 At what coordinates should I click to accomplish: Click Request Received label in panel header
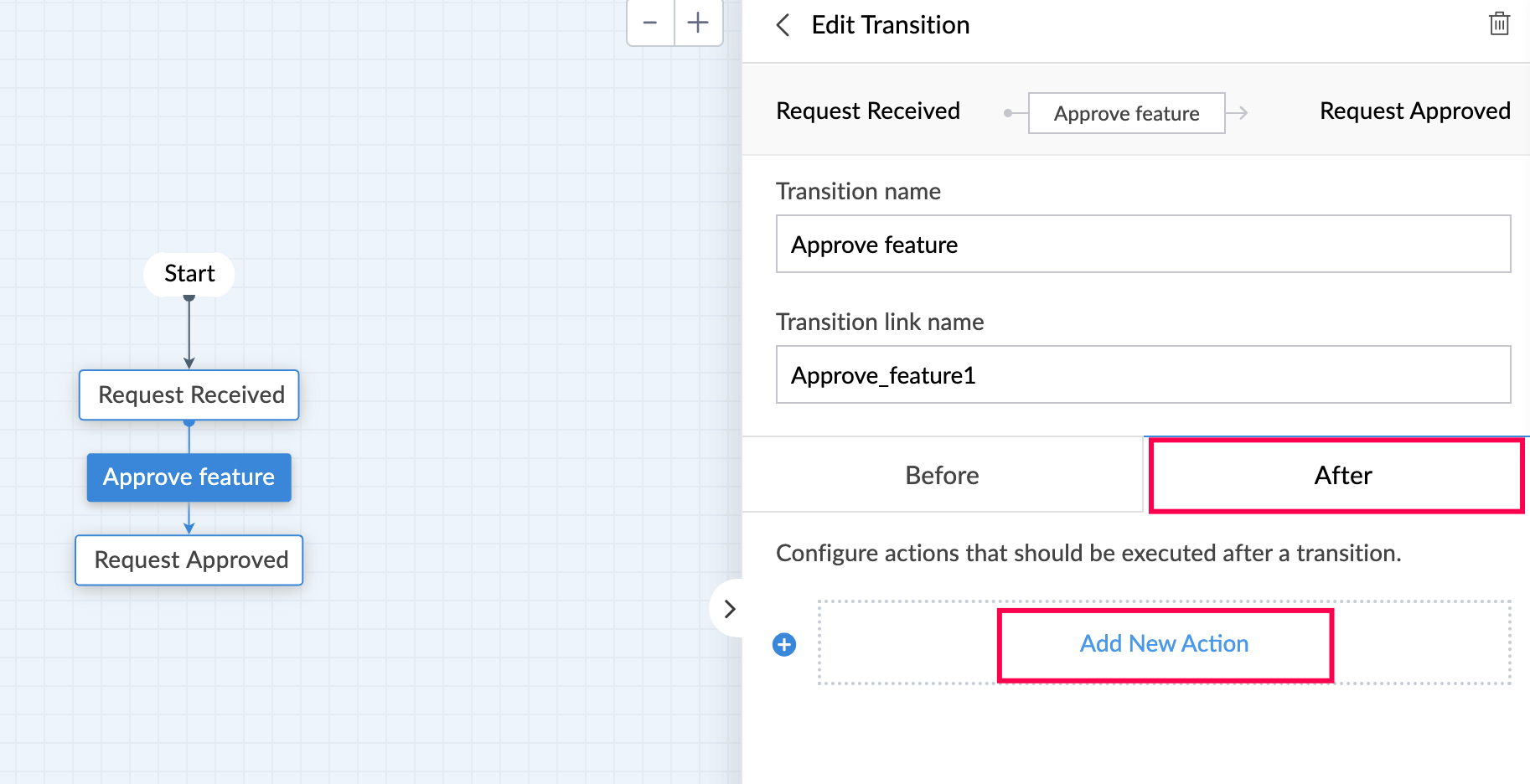coord(868,111)
